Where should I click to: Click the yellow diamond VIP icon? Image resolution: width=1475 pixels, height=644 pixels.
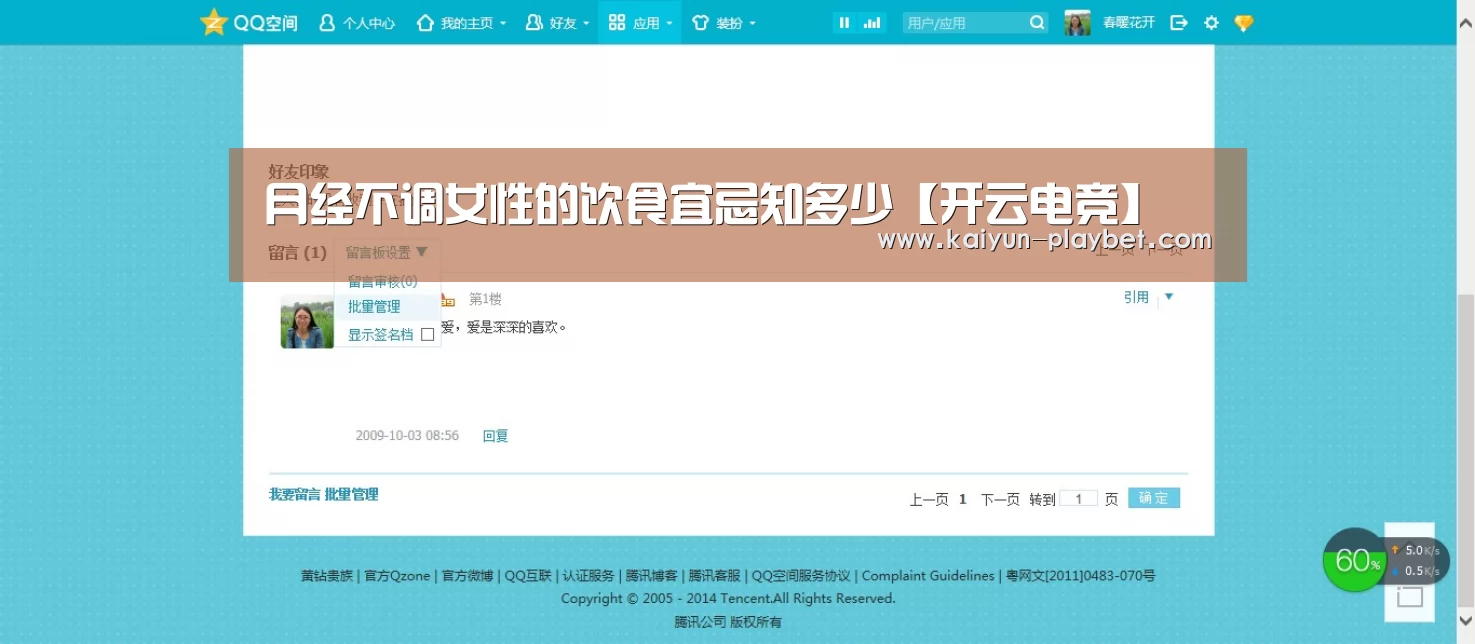tap(1243, 22)
